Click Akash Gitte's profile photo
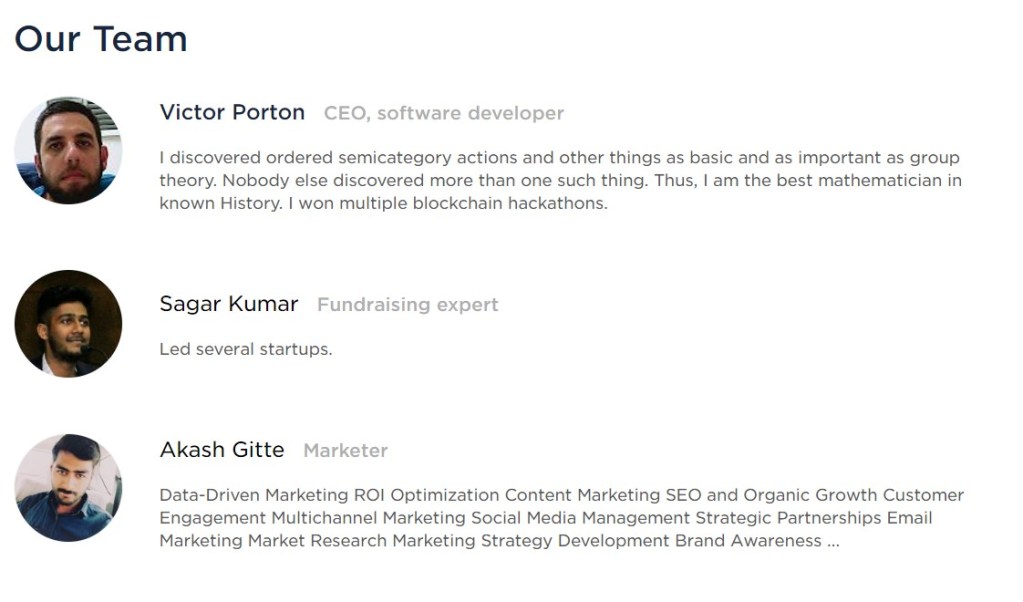This screenshot has height=602, width=1023. click(68, 487)
